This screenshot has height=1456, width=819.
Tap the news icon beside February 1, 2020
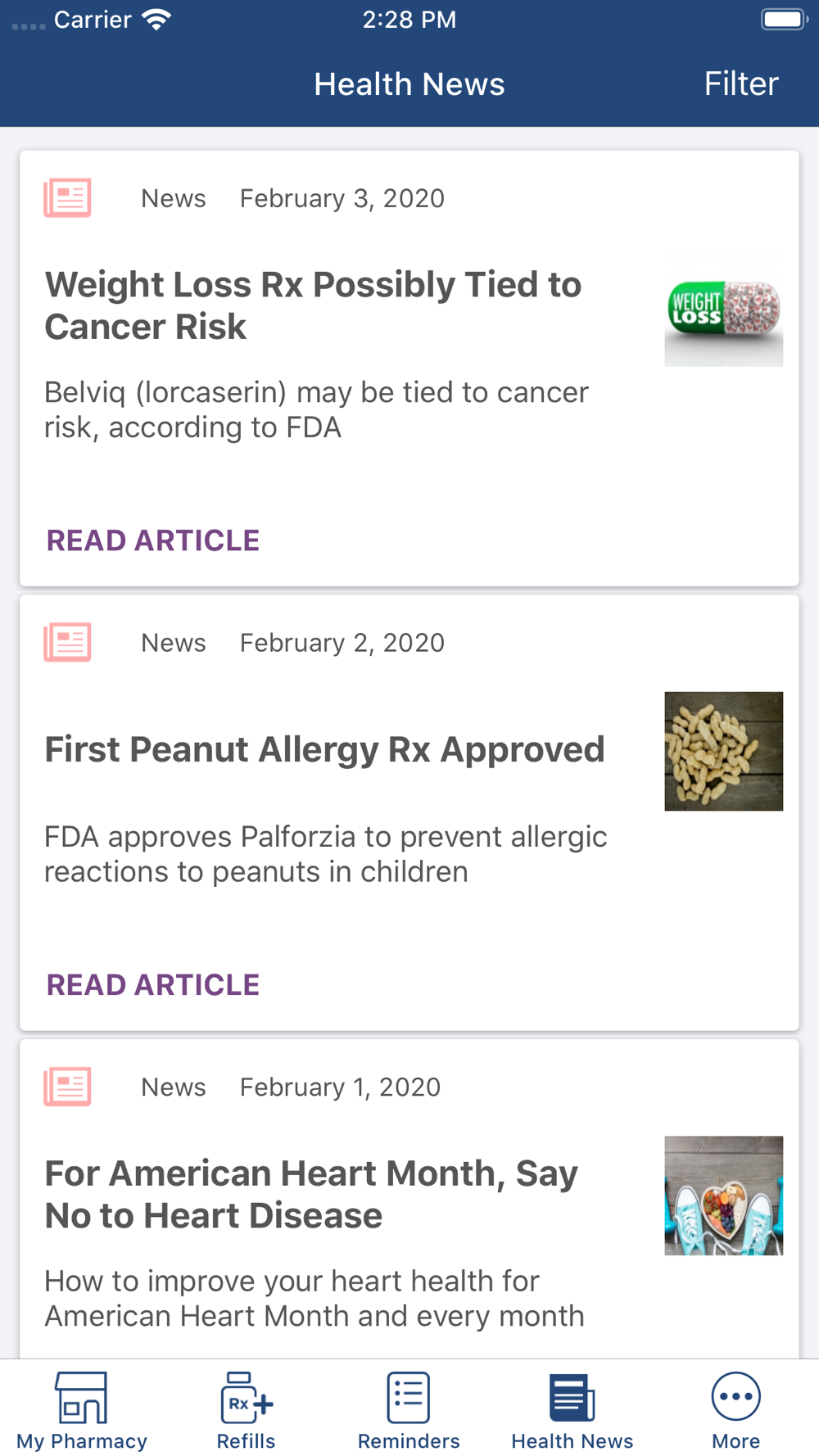(x=67, y=1087)
